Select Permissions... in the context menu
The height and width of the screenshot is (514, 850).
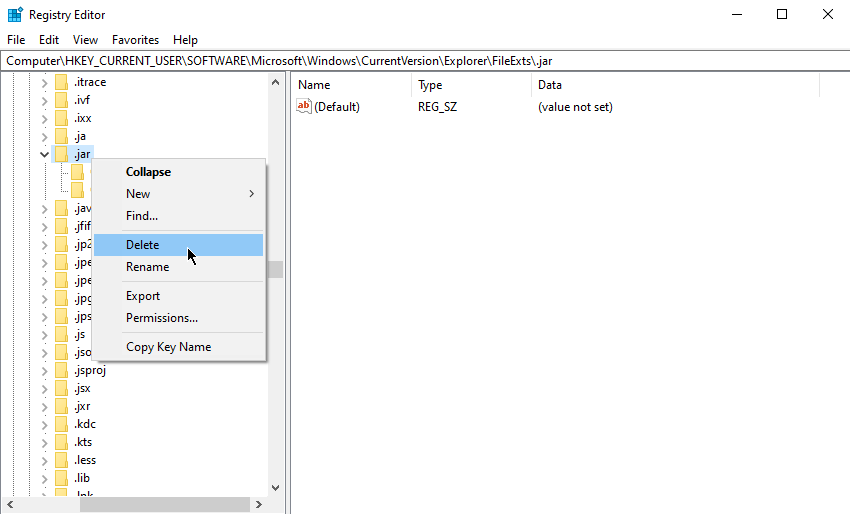point(162,318)
